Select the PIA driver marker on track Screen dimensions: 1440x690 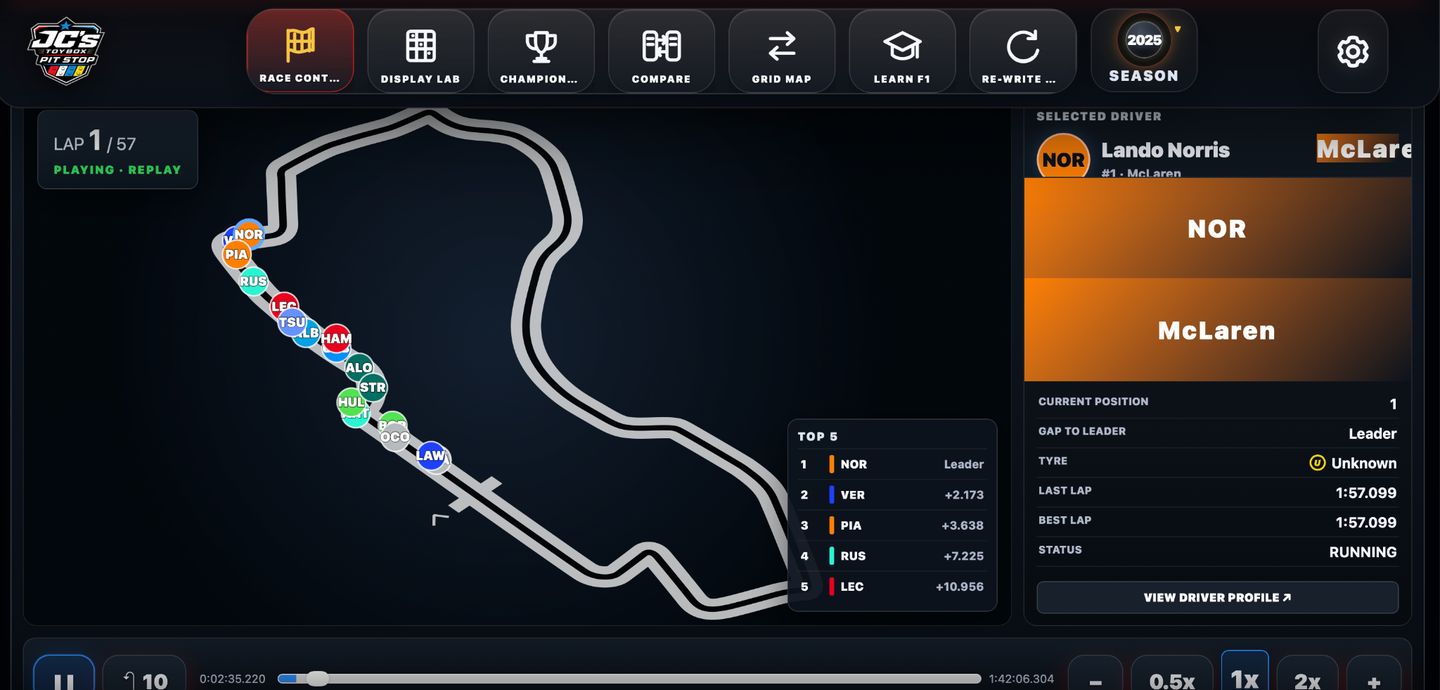pyautogui.click(x=236, y=255)
